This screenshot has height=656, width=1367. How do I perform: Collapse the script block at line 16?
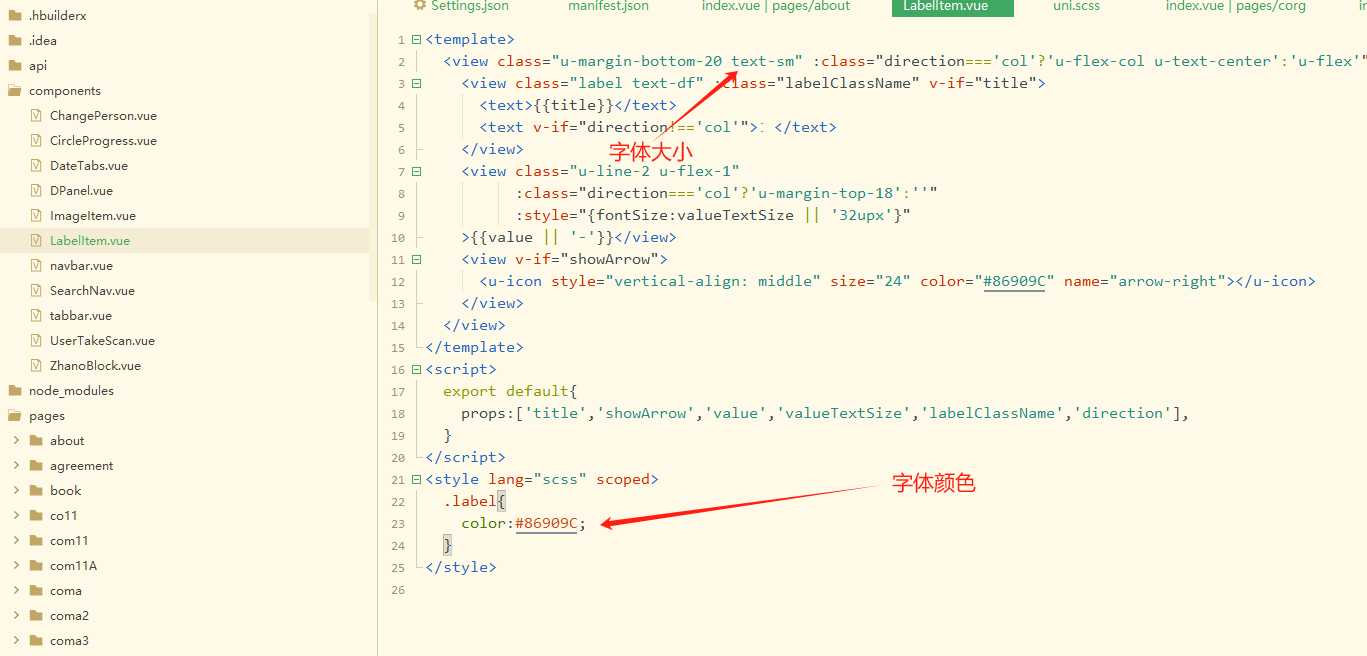click(x=416, y=370)
